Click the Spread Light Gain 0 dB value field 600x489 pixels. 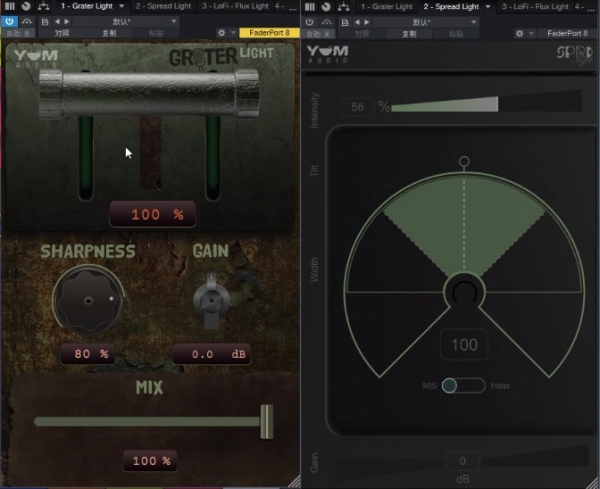point(462,461)
